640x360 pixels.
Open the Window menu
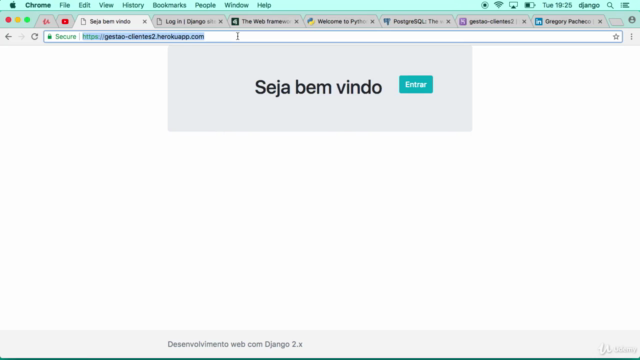(236, 5)
